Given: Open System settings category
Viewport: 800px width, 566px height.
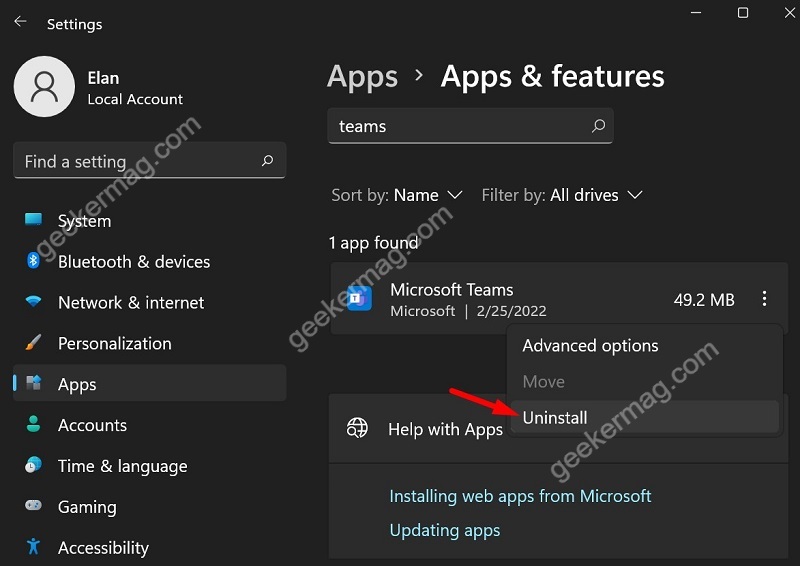Looking at the screenshot, I should 149,221.
